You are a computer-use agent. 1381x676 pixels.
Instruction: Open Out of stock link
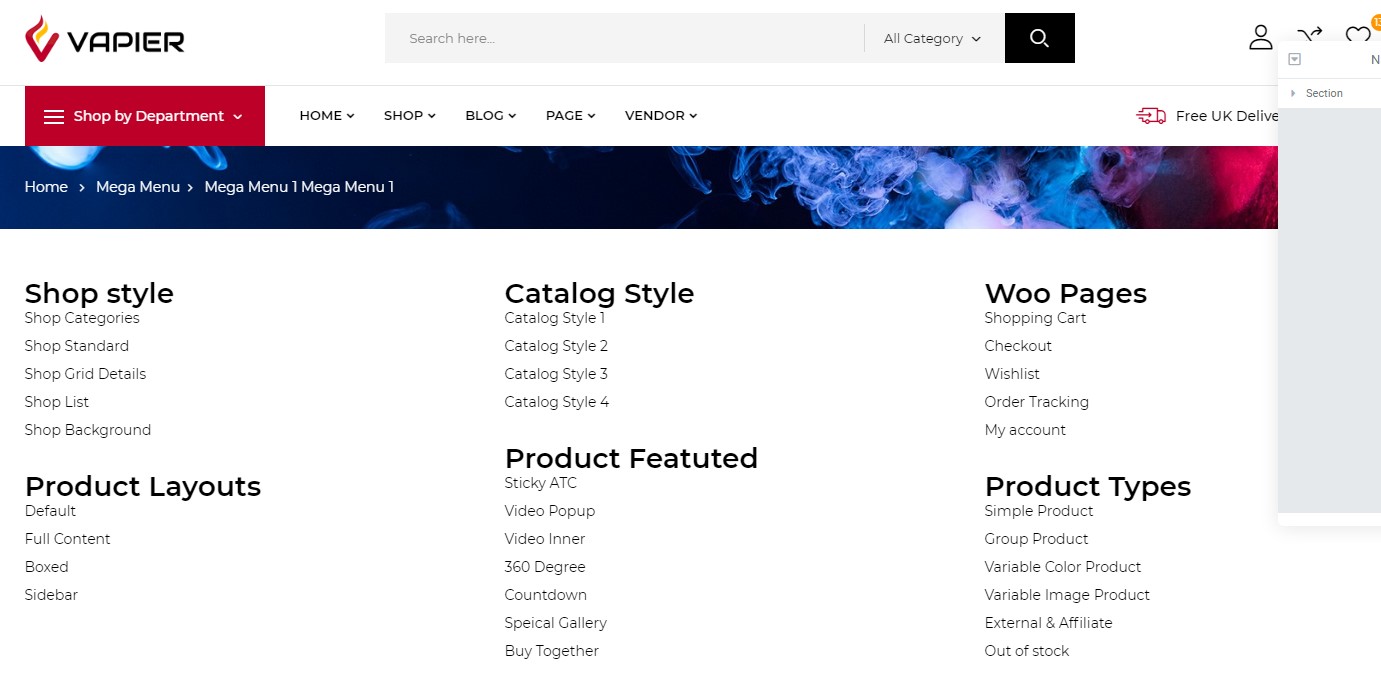click(1027, 651)
